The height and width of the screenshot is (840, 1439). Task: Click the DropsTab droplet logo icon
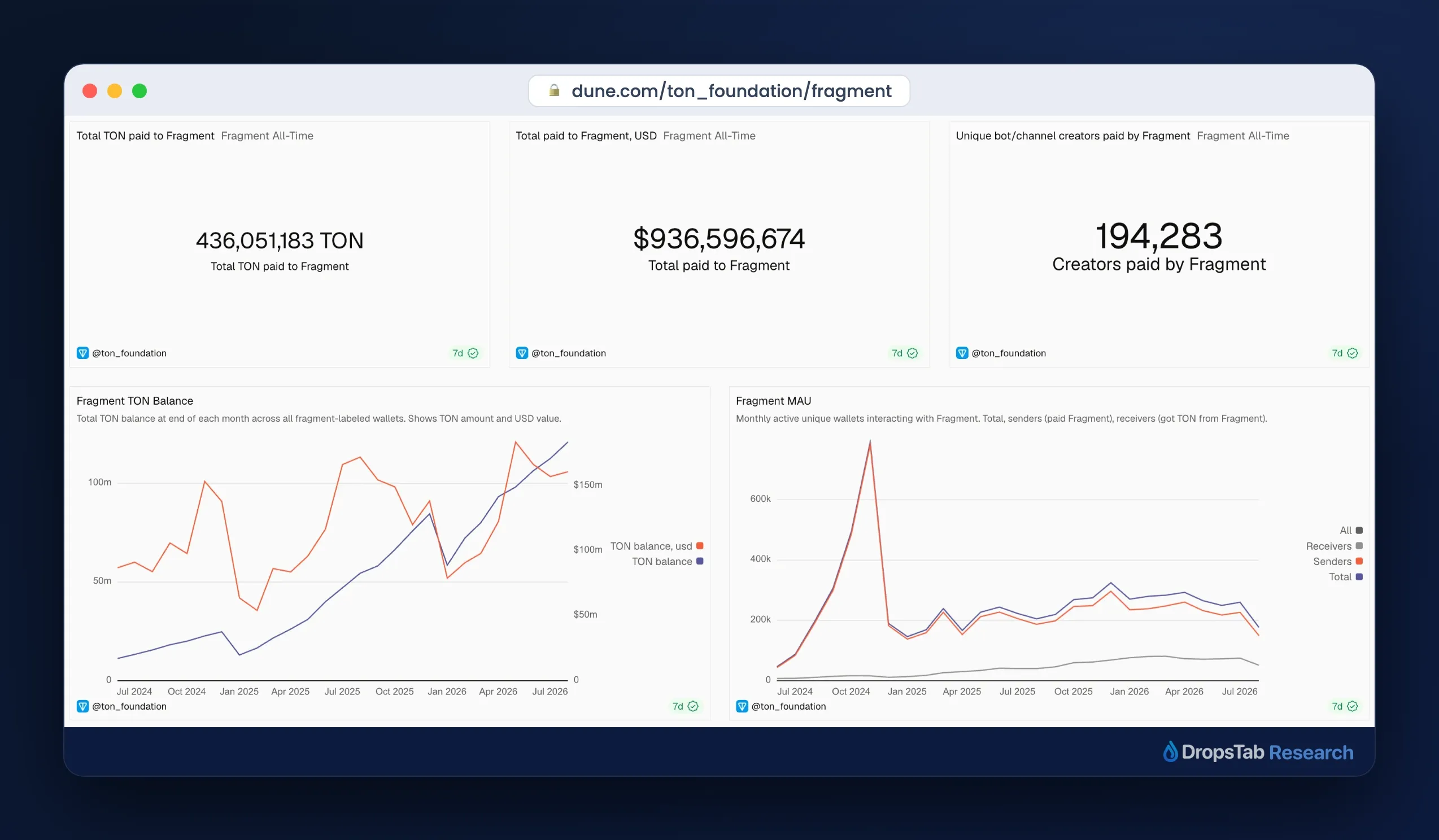(1170, 751)
